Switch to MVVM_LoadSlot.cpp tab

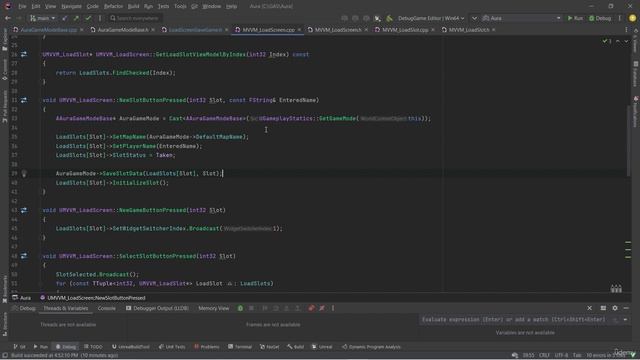click(405, 30)
